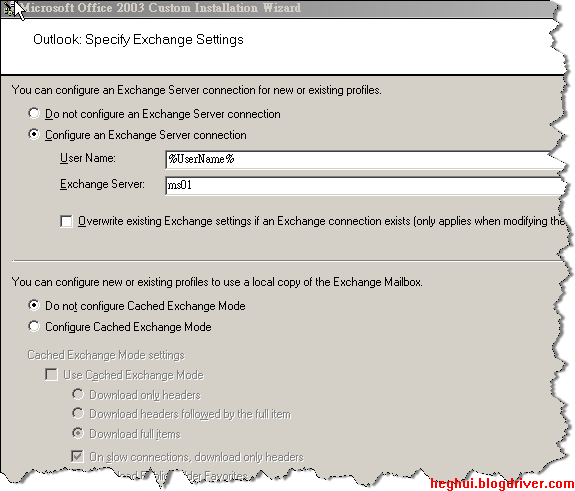
Task: Click the 'Exchange Server:' label
Action: [x=102, y=184]
